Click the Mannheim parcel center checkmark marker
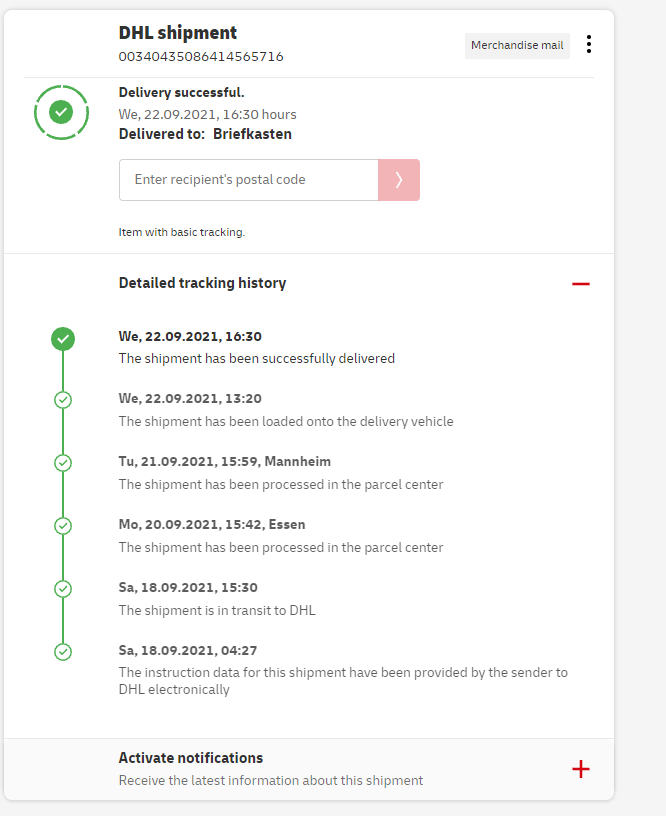666x818 pixels. pyautogui.click(x=63, y=463)
